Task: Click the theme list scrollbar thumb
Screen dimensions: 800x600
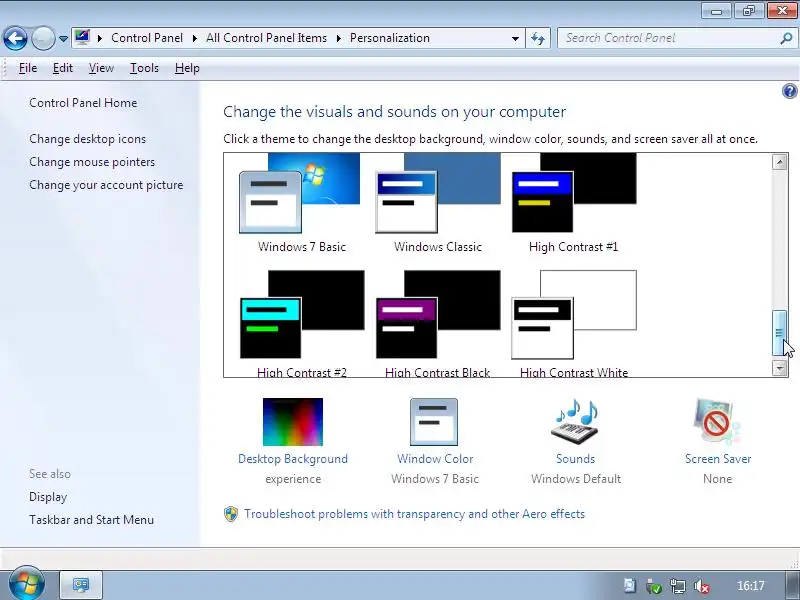Action: pyautogui.click(x=779, y=333)
